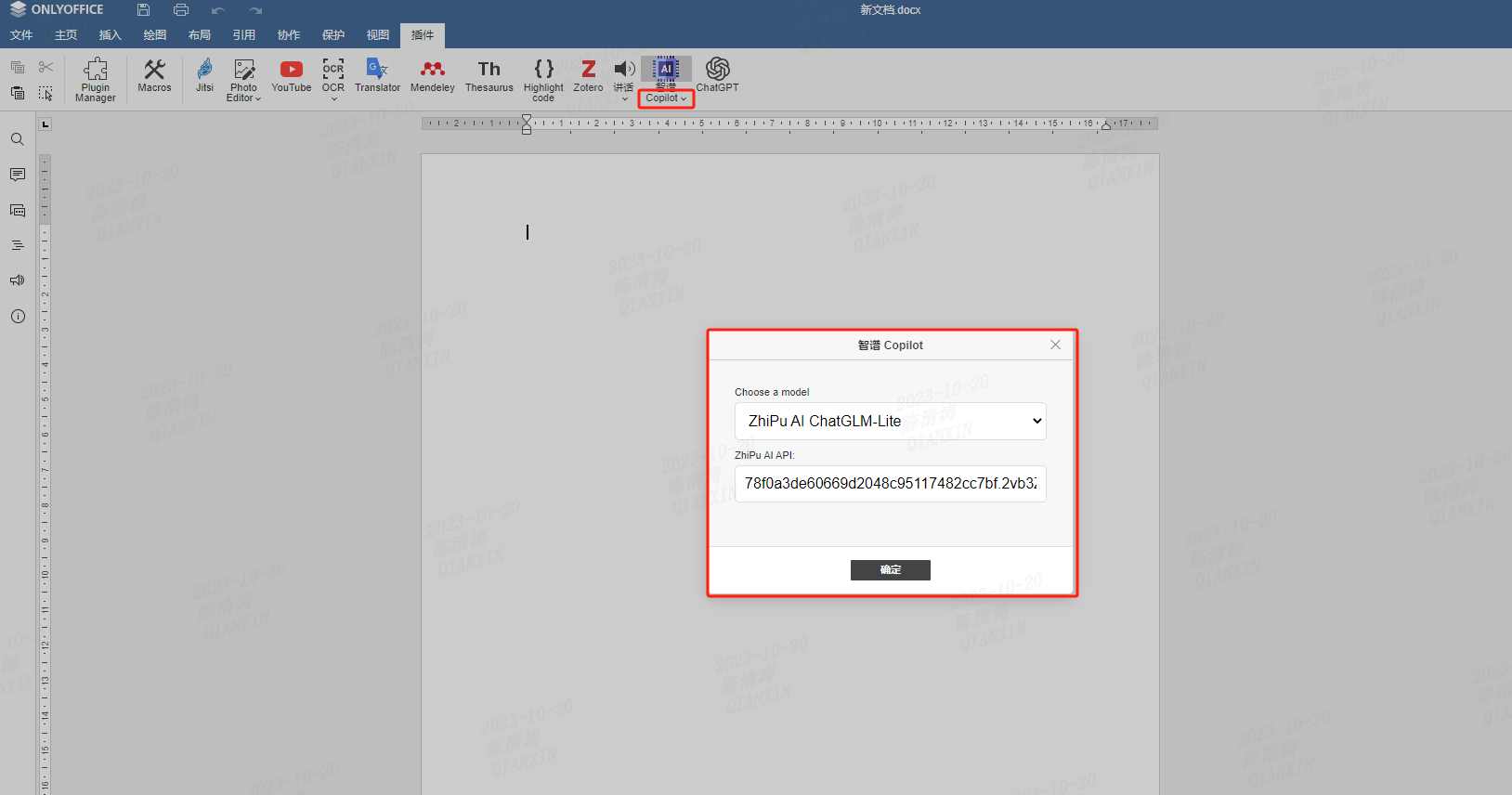Expand the OCR dropdown arrow
Viewport: 1512px width, 795px height.
(333, 98)
